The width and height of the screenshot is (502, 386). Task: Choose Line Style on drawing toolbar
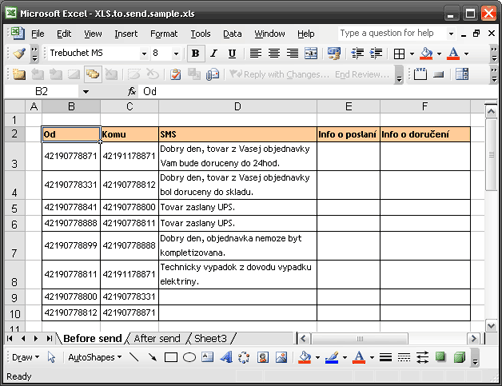pos(385,357)
